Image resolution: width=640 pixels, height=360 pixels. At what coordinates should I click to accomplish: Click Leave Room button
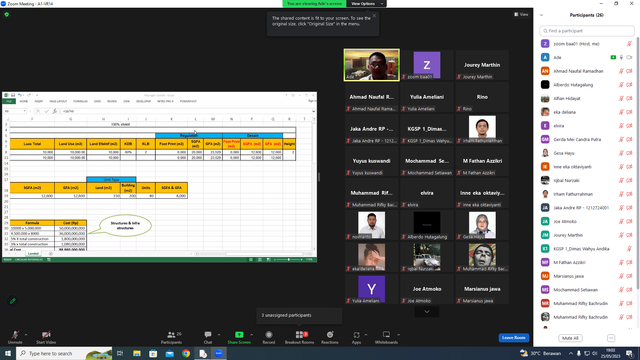513,338
